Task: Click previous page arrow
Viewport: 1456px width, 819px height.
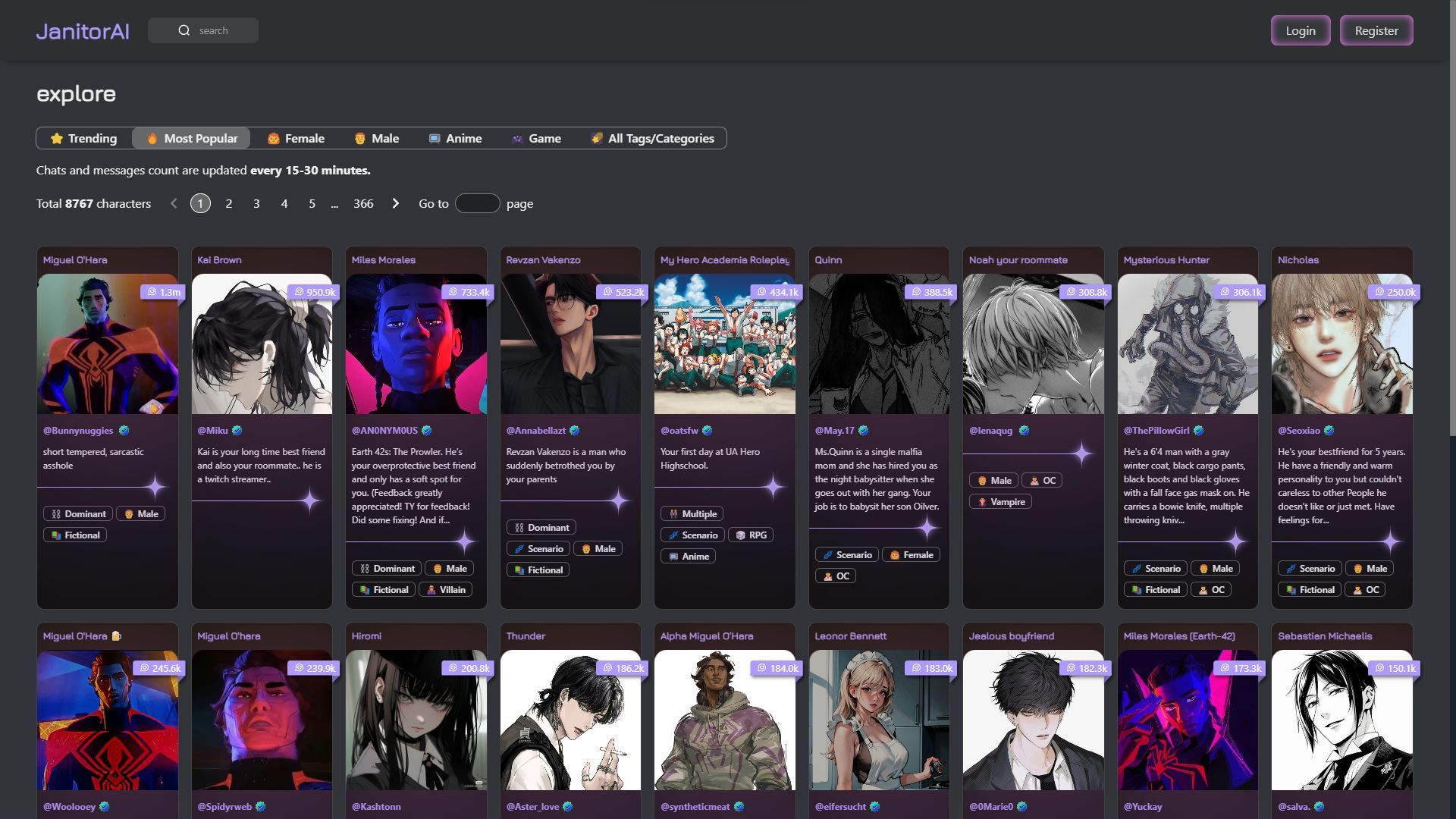Action: coord(174,203)
